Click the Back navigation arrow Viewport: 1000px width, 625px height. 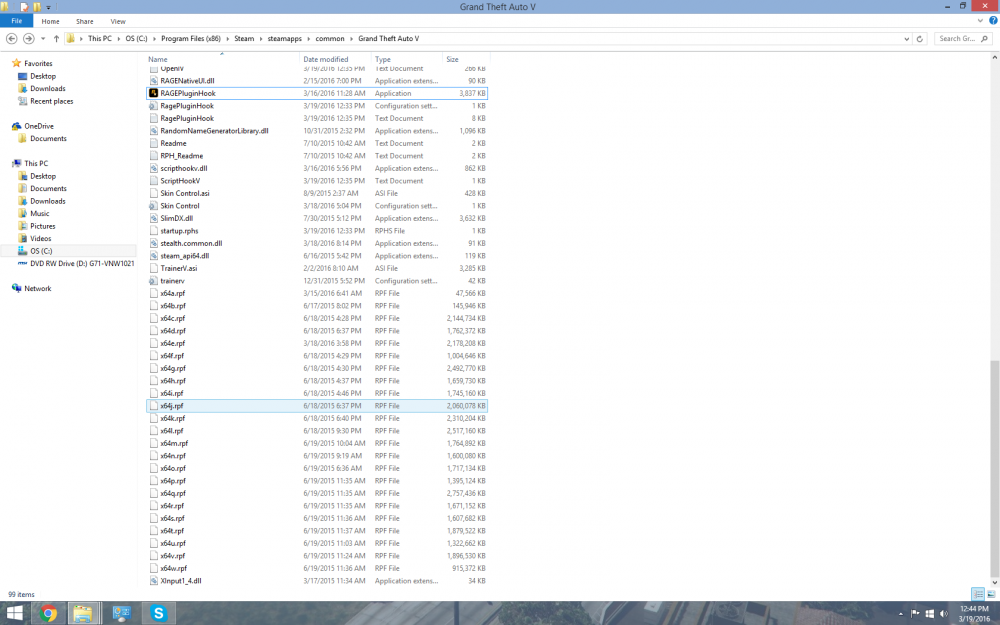(x=11, y=38)
